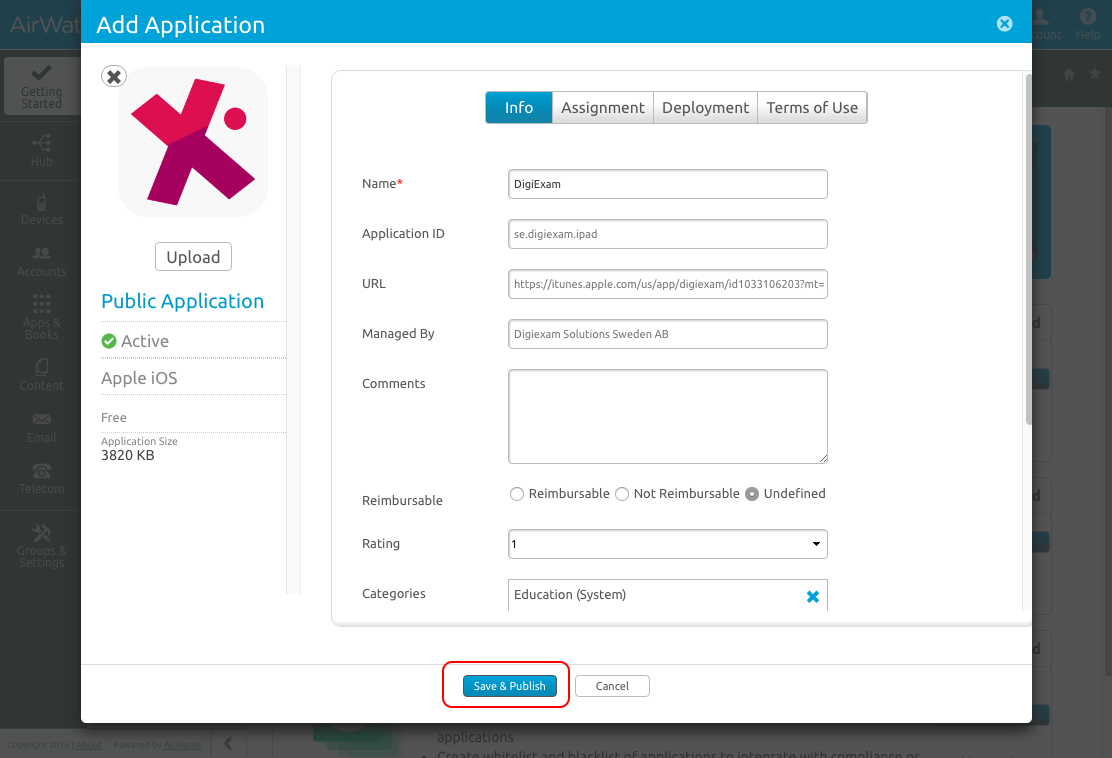Viewport: 1112px width, 758px height.
Task: Click the home icon in header
Action: pos(1069,74)
